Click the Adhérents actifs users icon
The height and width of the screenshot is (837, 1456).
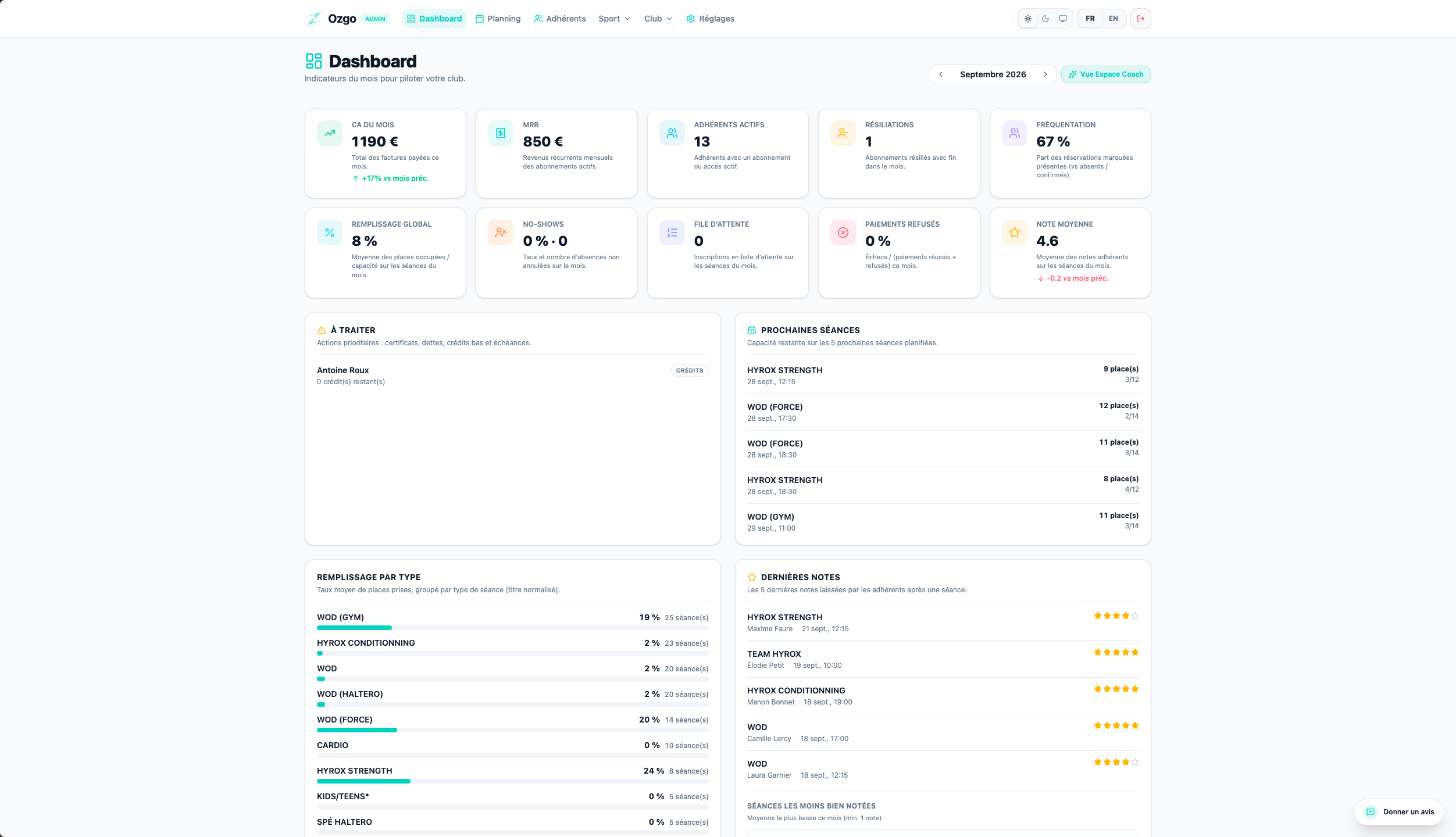click(672, 133)
